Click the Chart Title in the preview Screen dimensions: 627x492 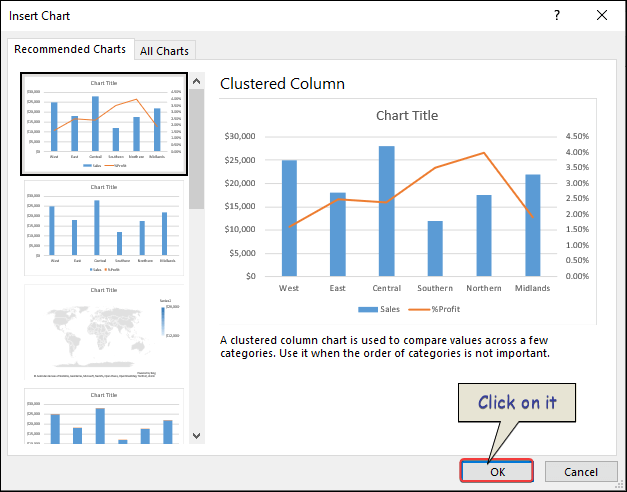[407, 116]
